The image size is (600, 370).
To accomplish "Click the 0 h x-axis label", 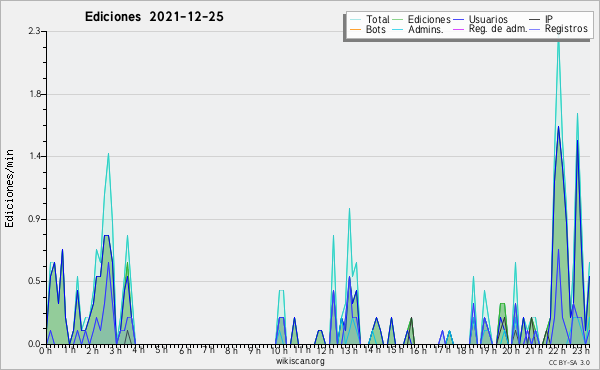I will [46, 351].
